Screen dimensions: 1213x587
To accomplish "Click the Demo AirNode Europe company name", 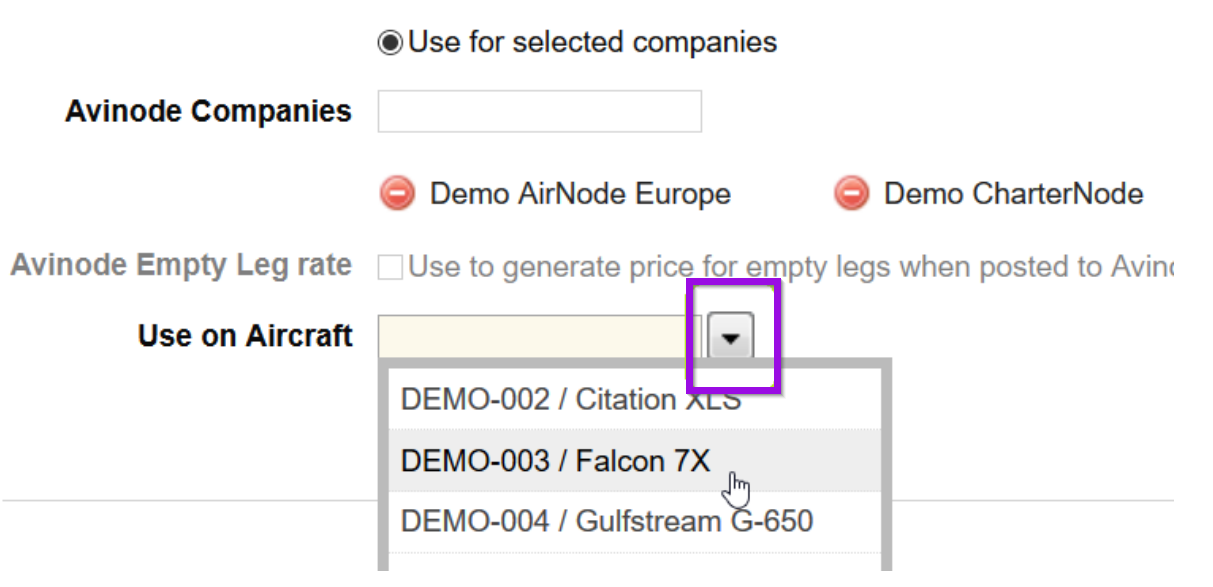I will 580,193.
